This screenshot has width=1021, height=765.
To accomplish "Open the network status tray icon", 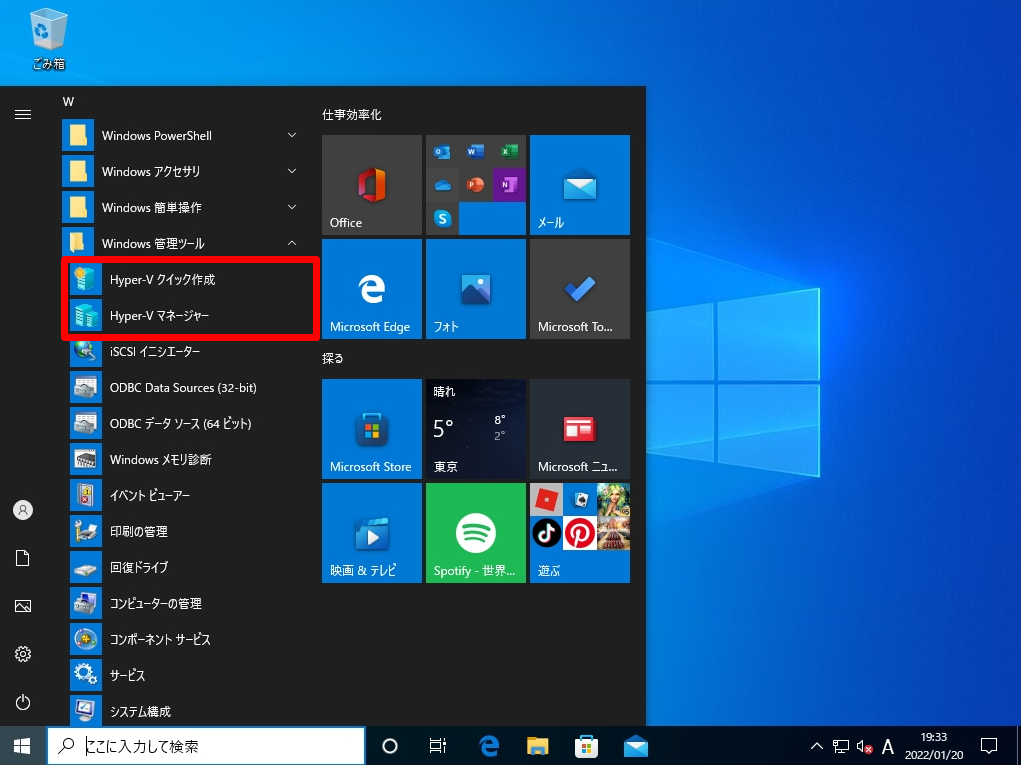I will (x=841, y=746).
